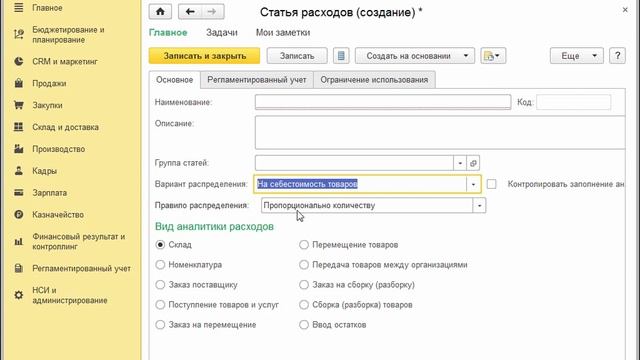
Task: Click the Казначейство coin icon
Action: [x=19, y=214]
